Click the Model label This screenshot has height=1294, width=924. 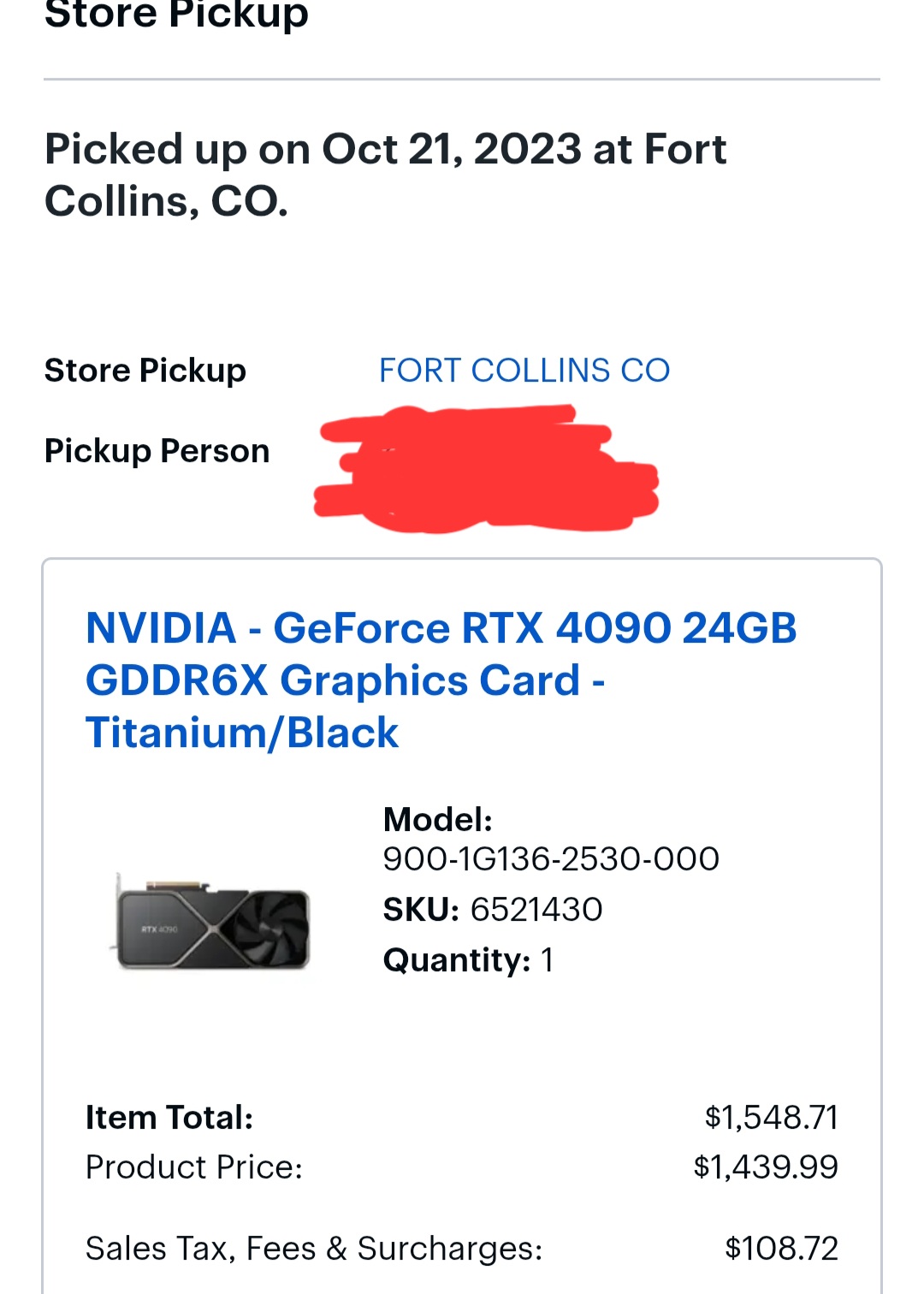coord(437,820)
